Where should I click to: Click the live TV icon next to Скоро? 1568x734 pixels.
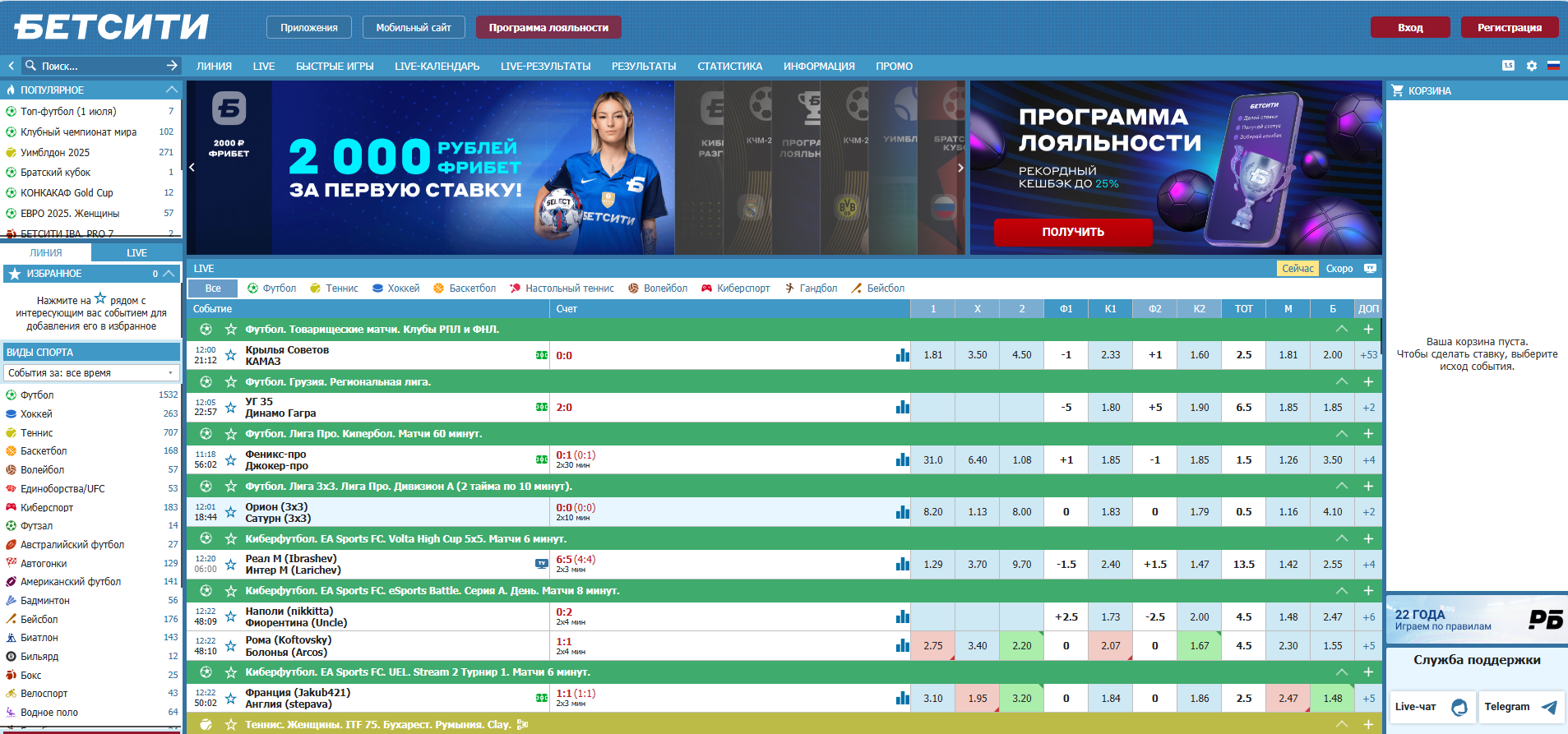pos(1370,269)
